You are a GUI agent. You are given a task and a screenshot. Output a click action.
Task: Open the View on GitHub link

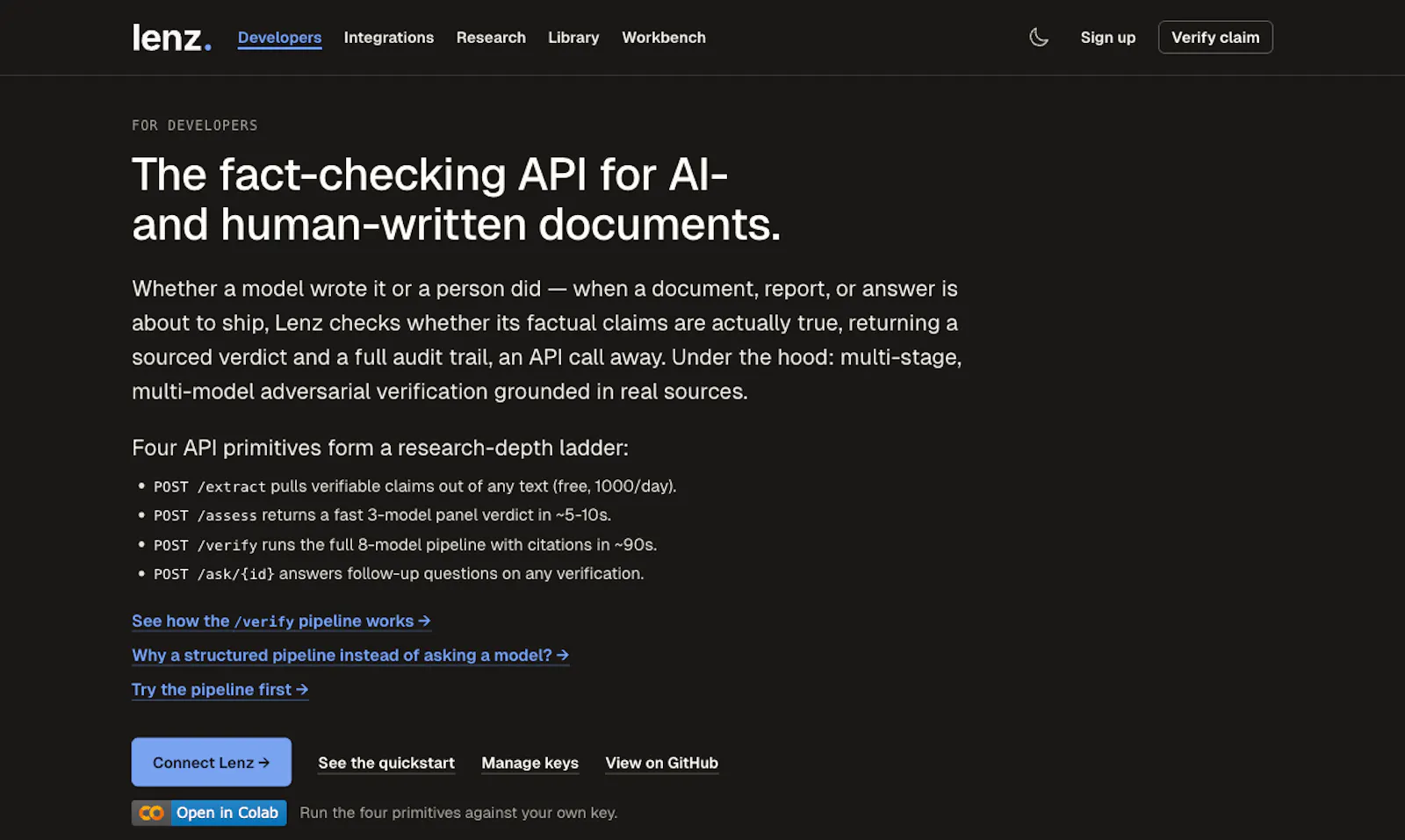click(x=661, y=763)
